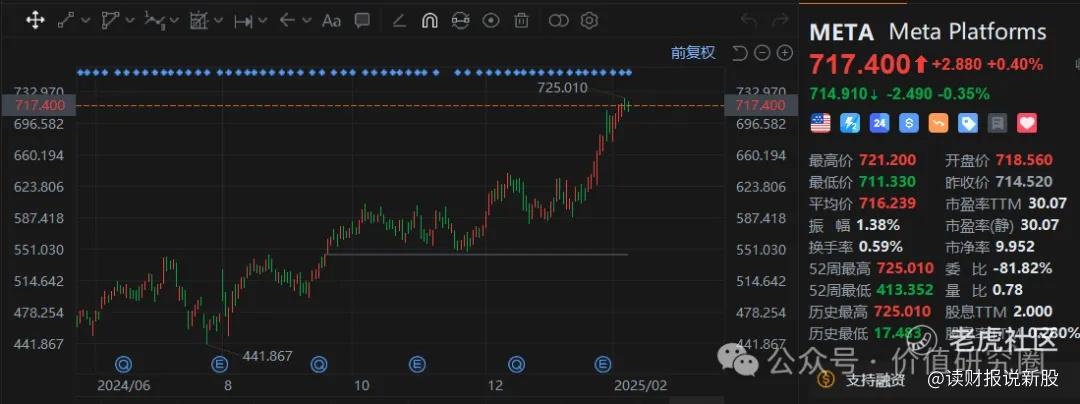1080x404 pixels.
Task: Click the META ticker symbol title
Action: click(840, 32)
